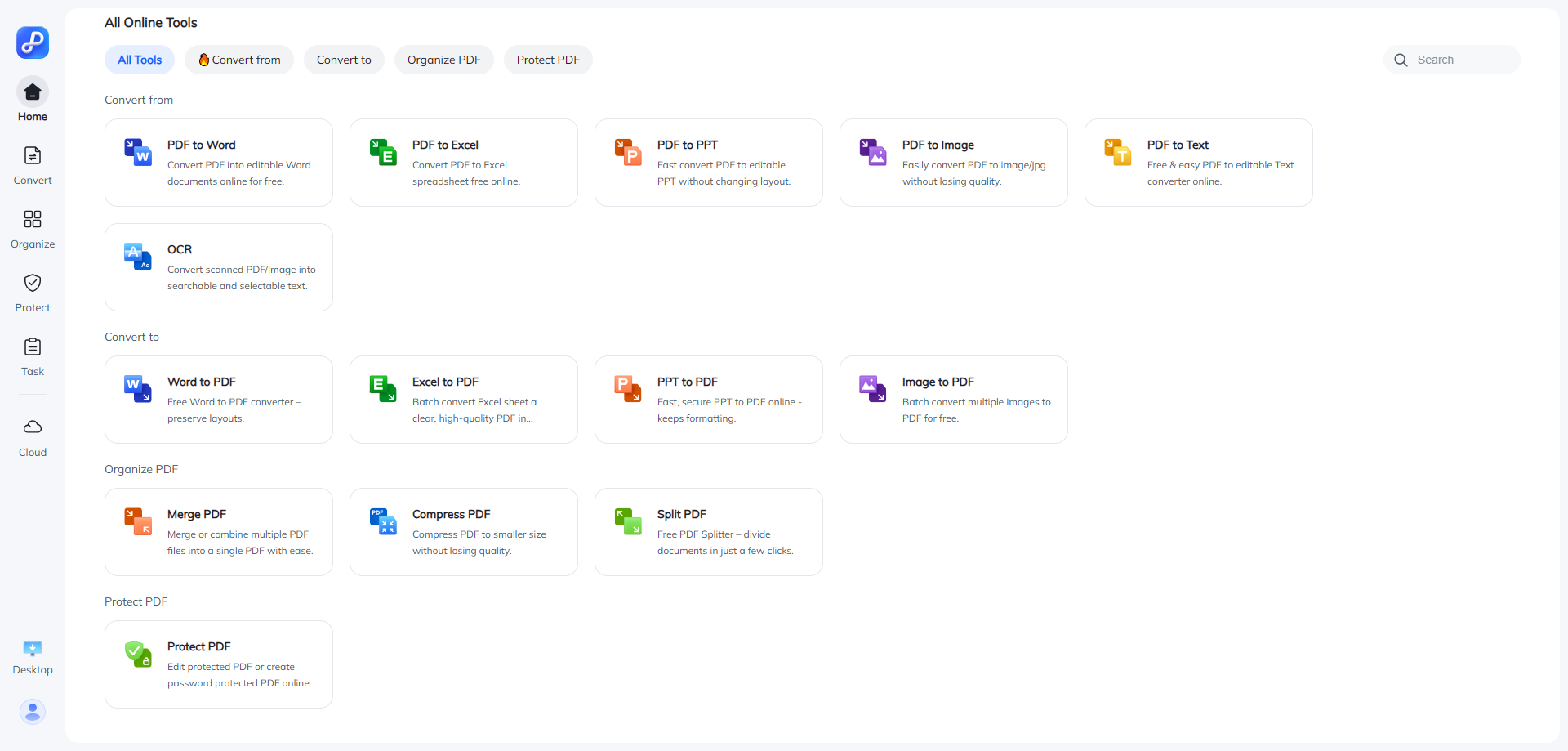The height and width of the screenshot is (751, 1568).
Task: Filter by the Protect PDF tab
Action: [548, 60]
